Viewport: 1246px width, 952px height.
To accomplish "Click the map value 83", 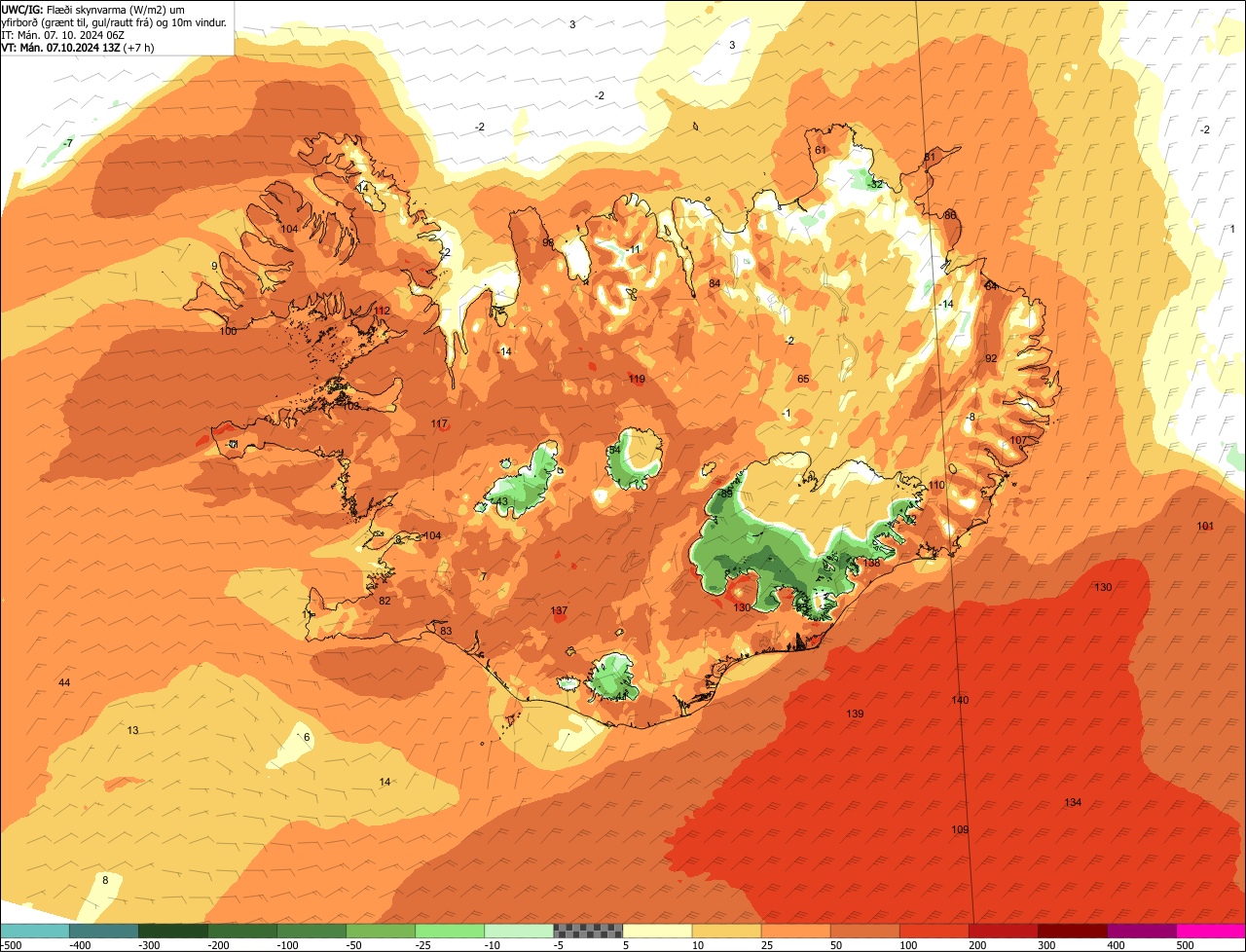I will (x=446, y=631).
